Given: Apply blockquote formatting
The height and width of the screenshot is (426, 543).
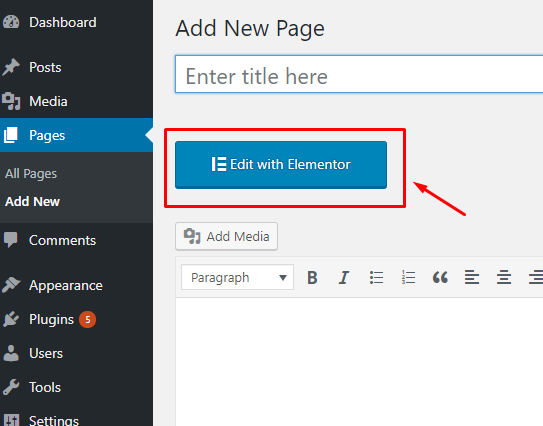Looking at the screenshot, I should pos(440,277).
